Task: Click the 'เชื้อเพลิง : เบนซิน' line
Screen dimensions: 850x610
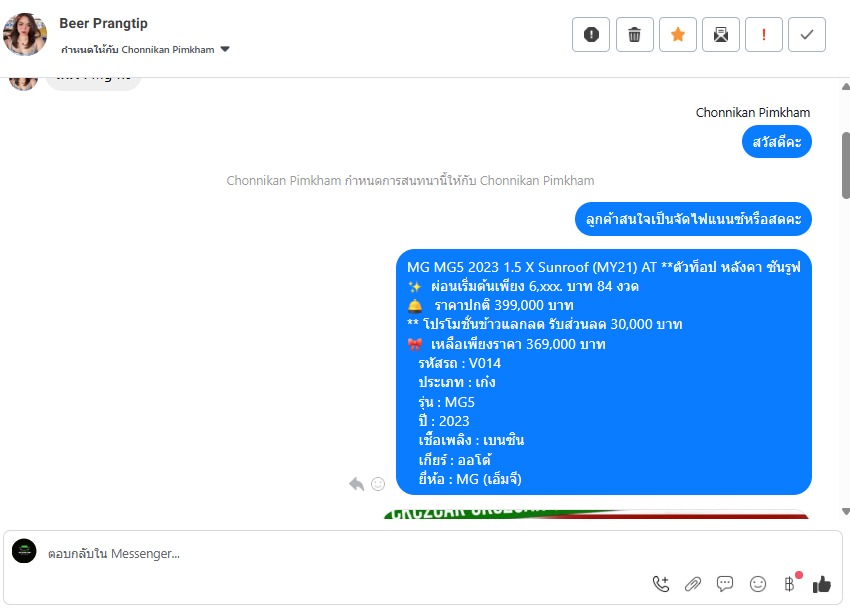Action: (471, 440)
